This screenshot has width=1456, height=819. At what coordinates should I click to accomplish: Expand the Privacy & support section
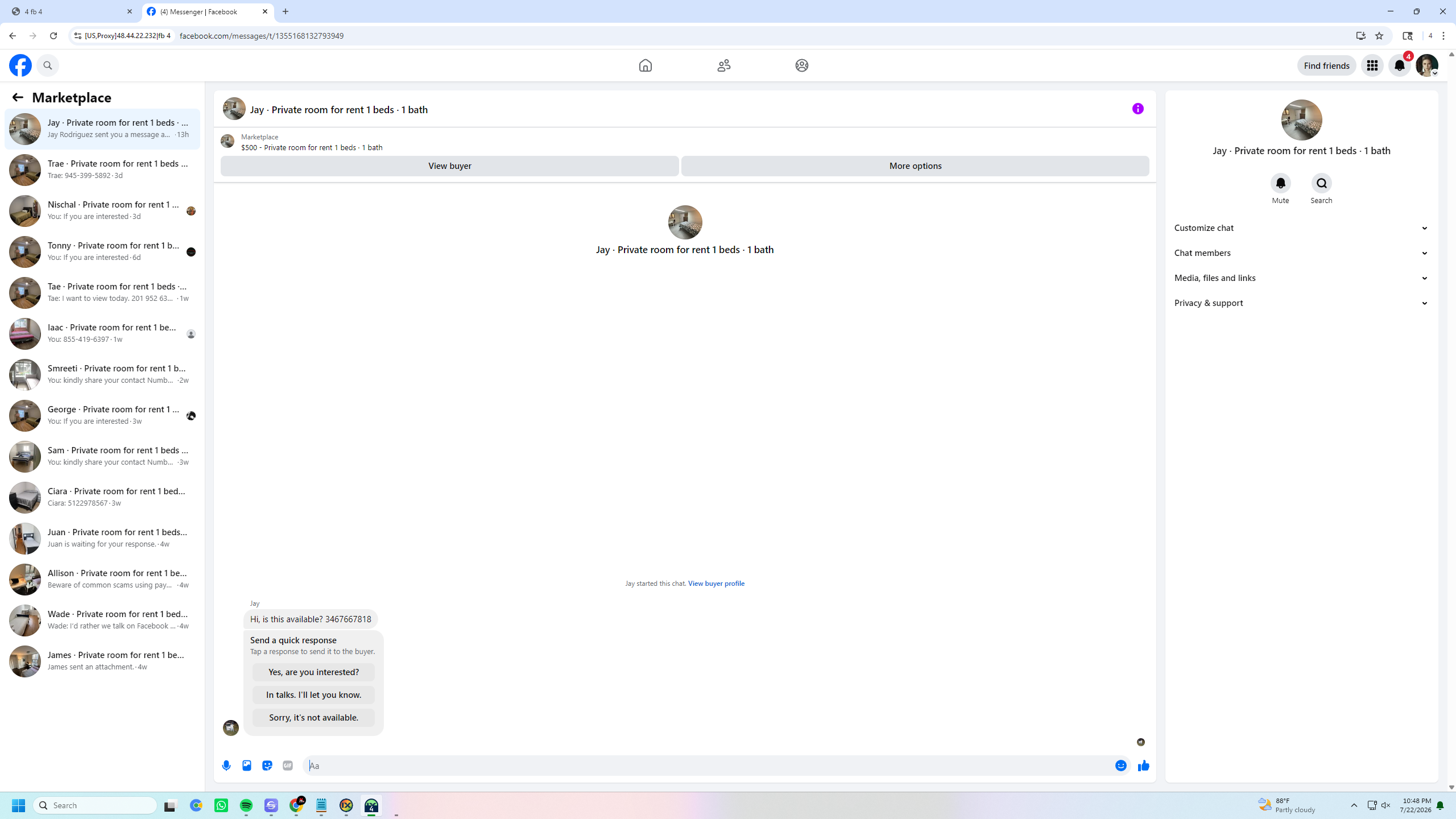(x=1301, y=303)
